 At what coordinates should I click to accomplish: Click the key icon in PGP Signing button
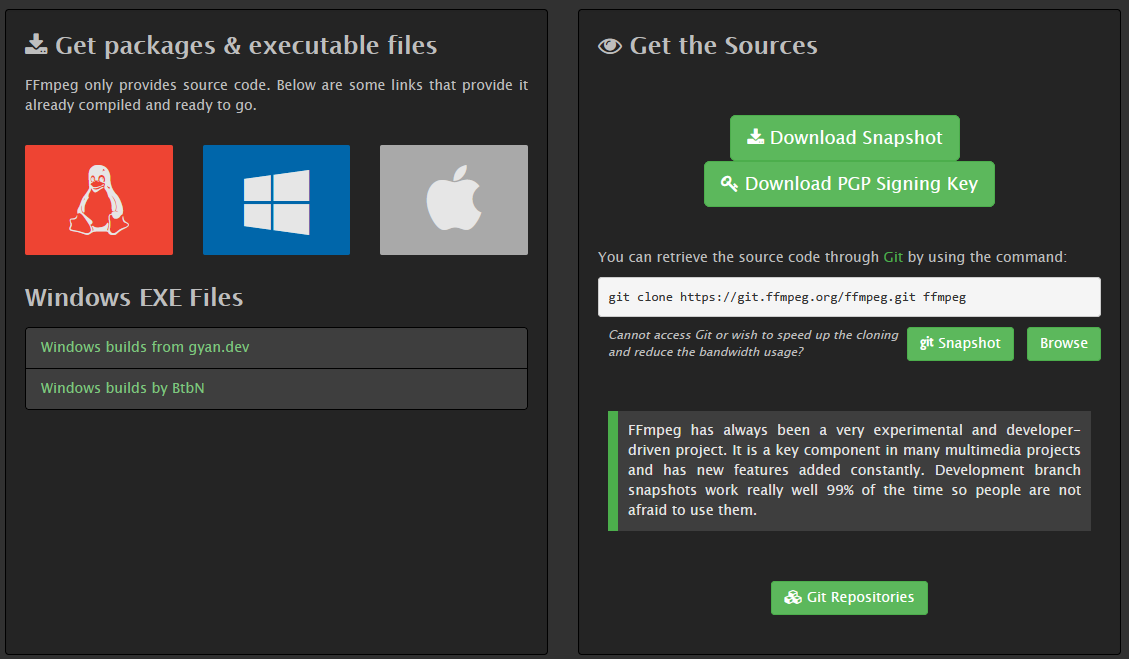pos(729,184)
